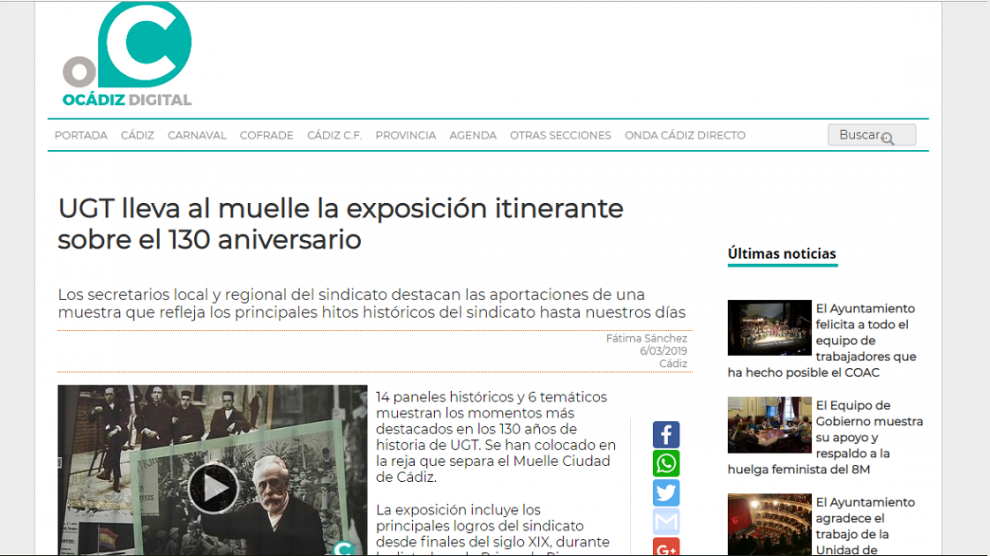
Task: Play the UGT exhibition video
Action: pos(213,488)
